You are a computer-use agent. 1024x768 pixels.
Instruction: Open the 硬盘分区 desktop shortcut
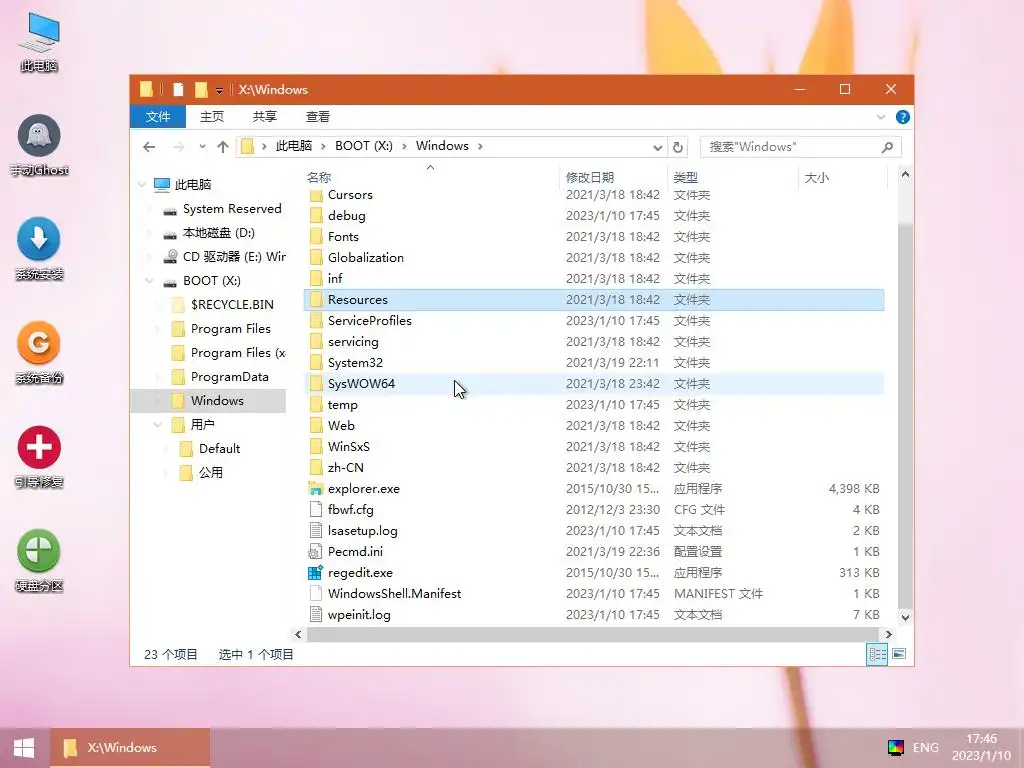pyautogui.click(x=39, y=561)
